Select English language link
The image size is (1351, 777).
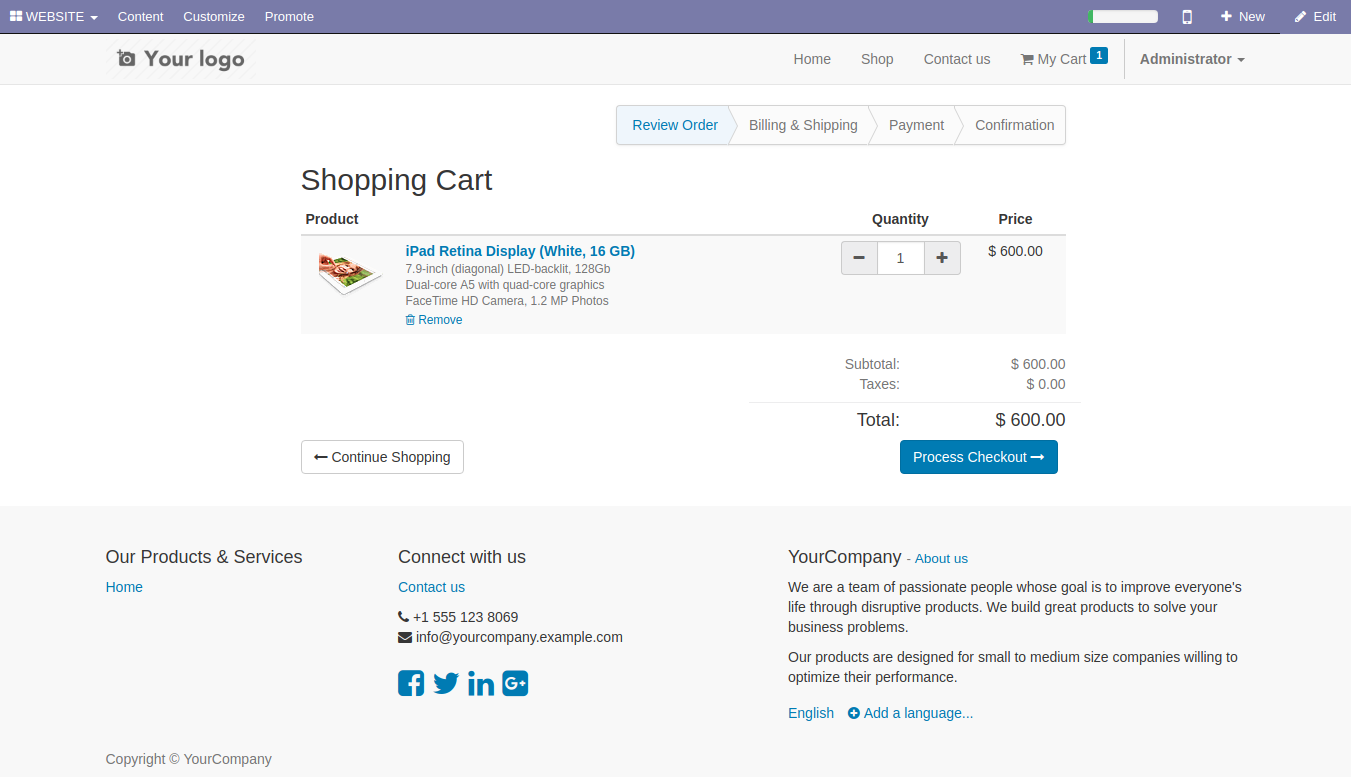pyautogui.click(x=811, y=713)
